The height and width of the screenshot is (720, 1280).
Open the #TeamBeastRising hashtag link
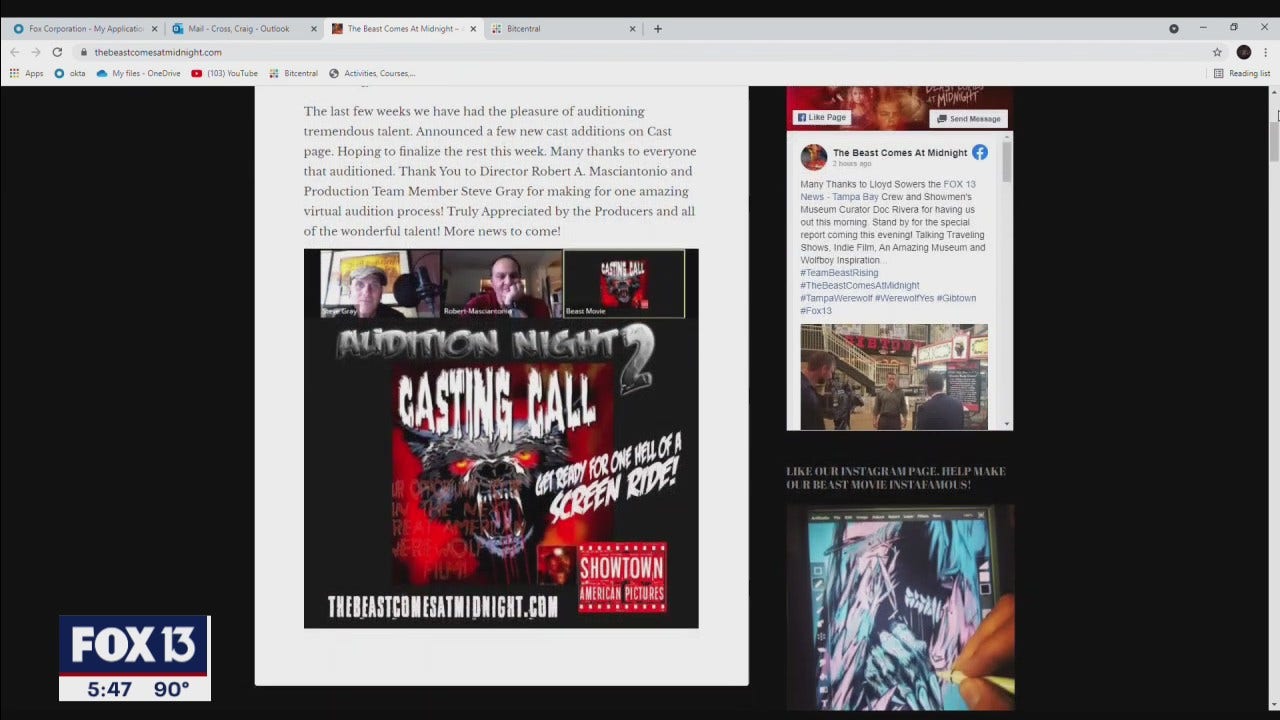[840, 272]
